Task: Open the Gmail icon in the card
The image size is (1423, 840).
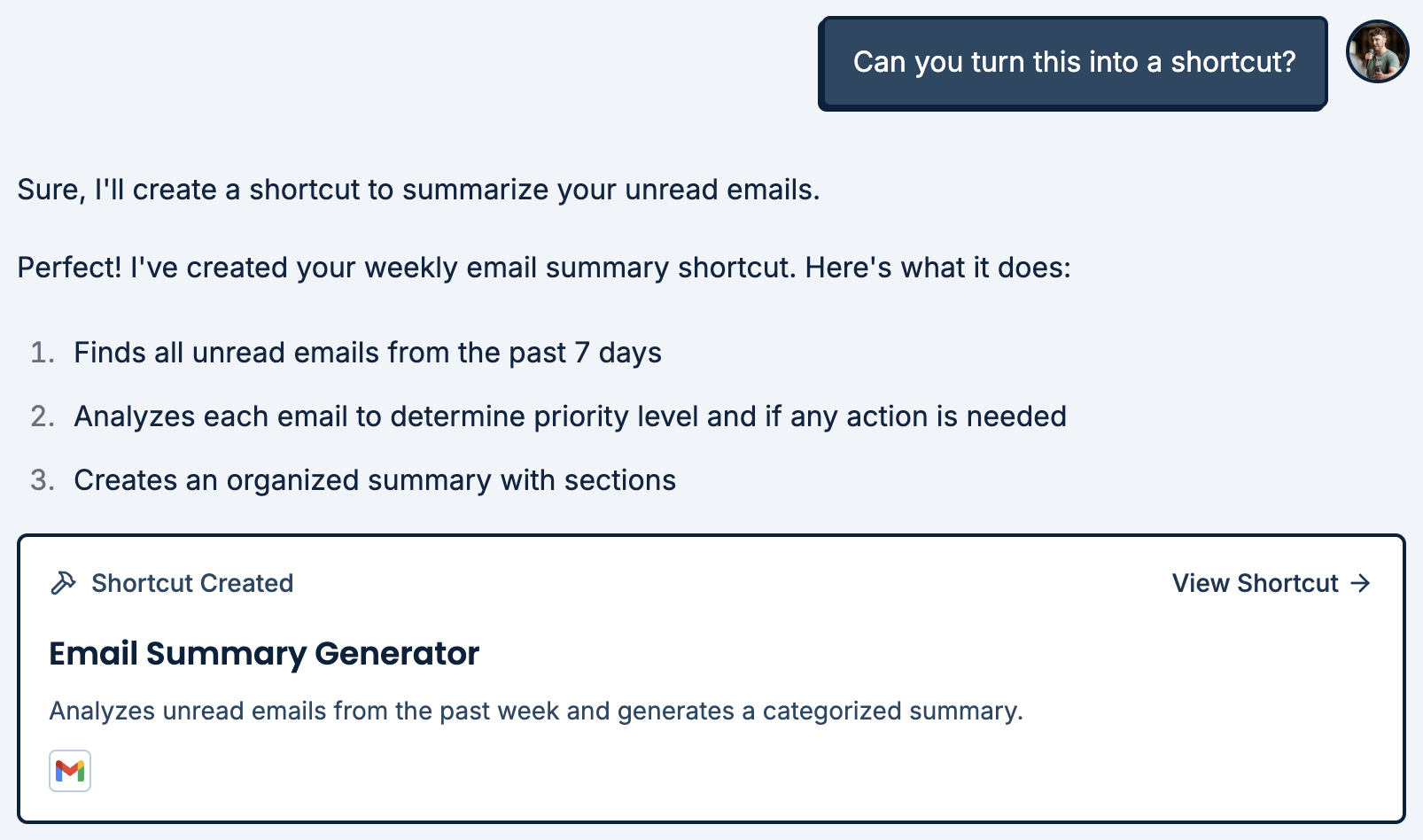Action: click(x=70, y=771)
